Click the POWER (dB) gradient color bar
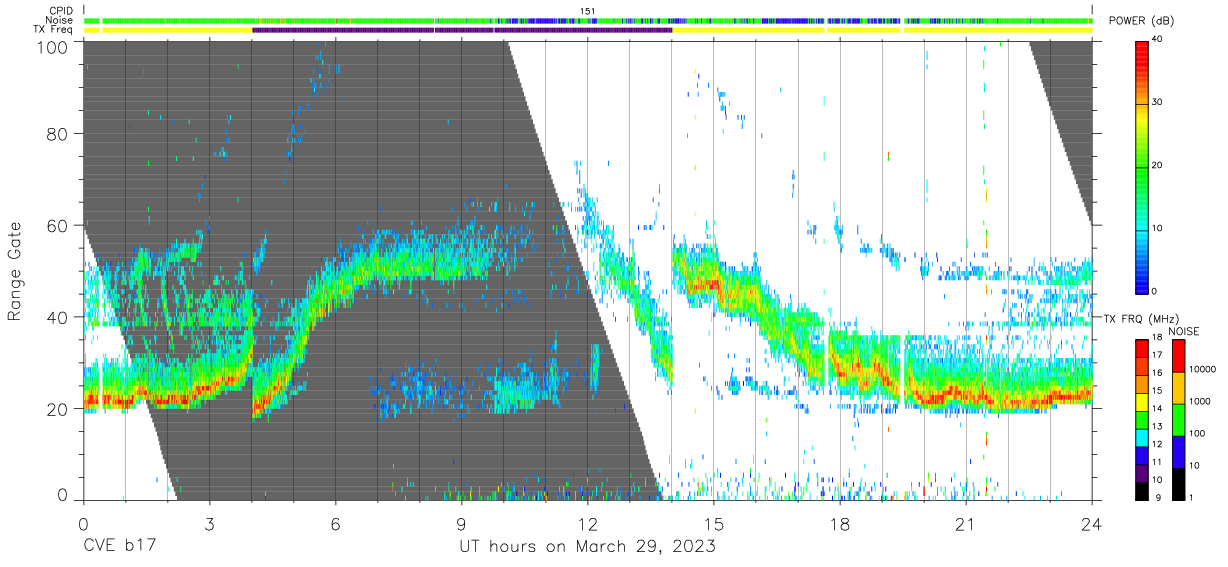 [1142, 166]
